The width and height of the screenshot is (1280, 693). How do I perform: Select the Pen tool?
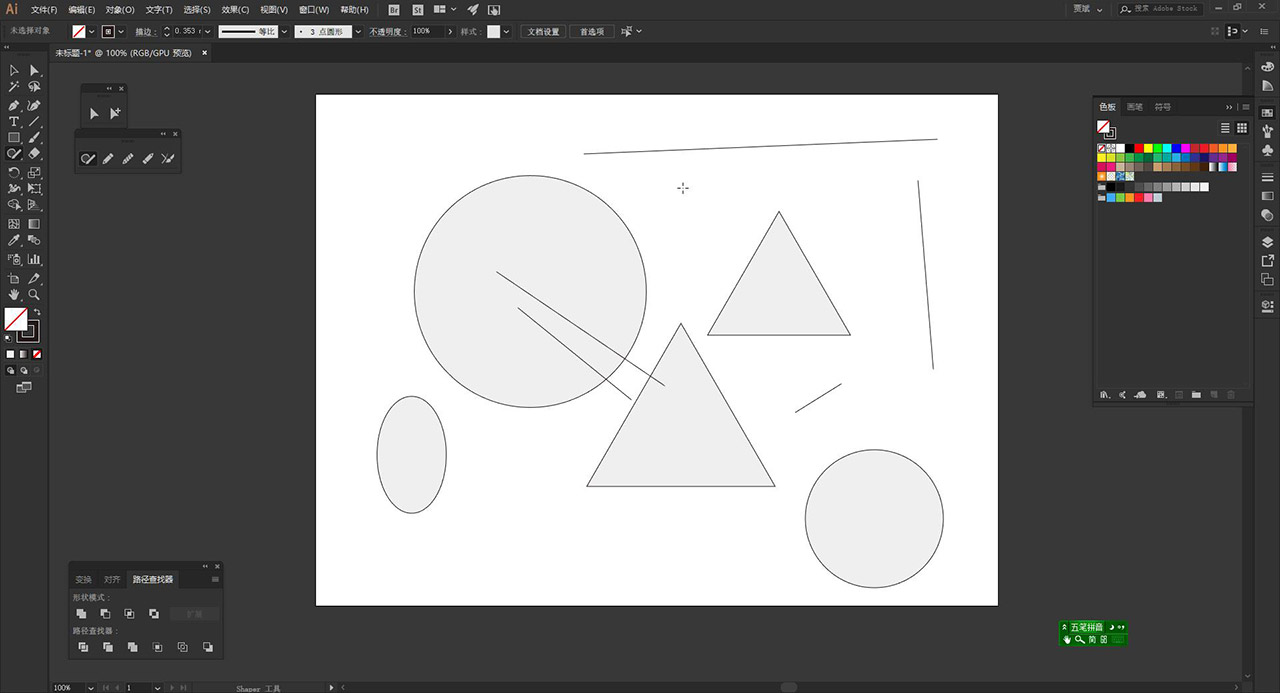pos(14,104)
